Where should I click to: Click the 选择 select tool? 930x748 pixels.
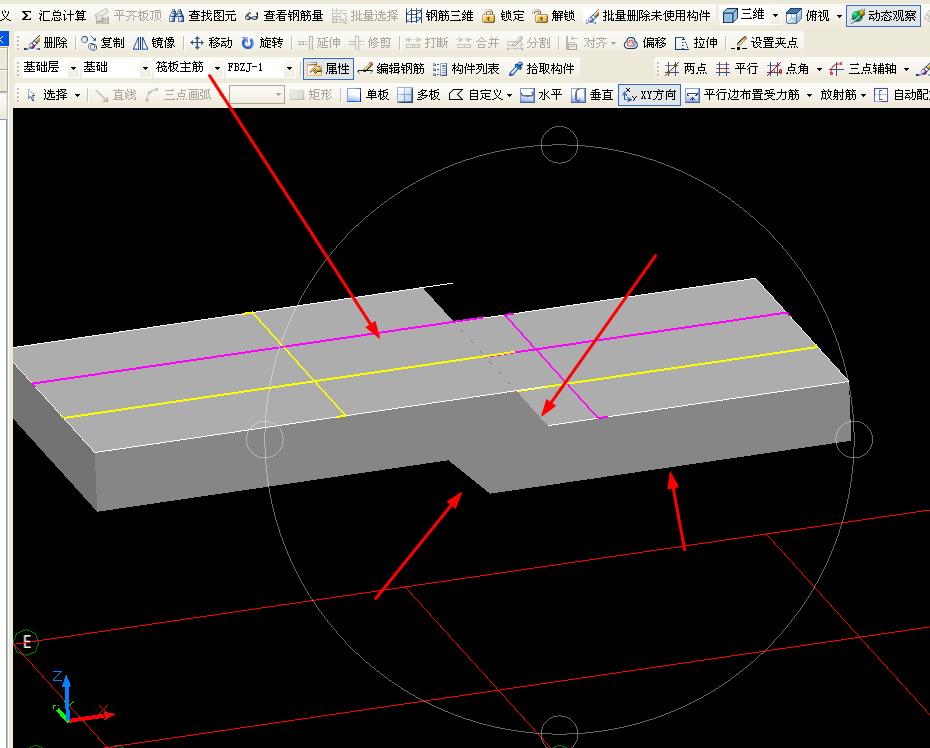coord(47,95)
